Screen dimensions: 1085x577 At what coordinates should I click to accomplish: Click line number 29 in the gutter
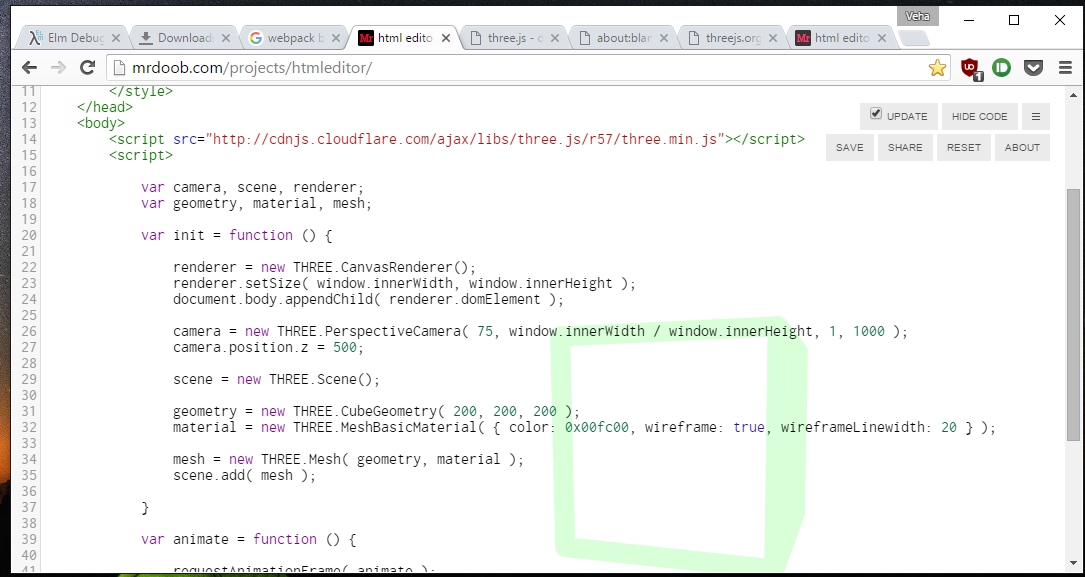28,379
